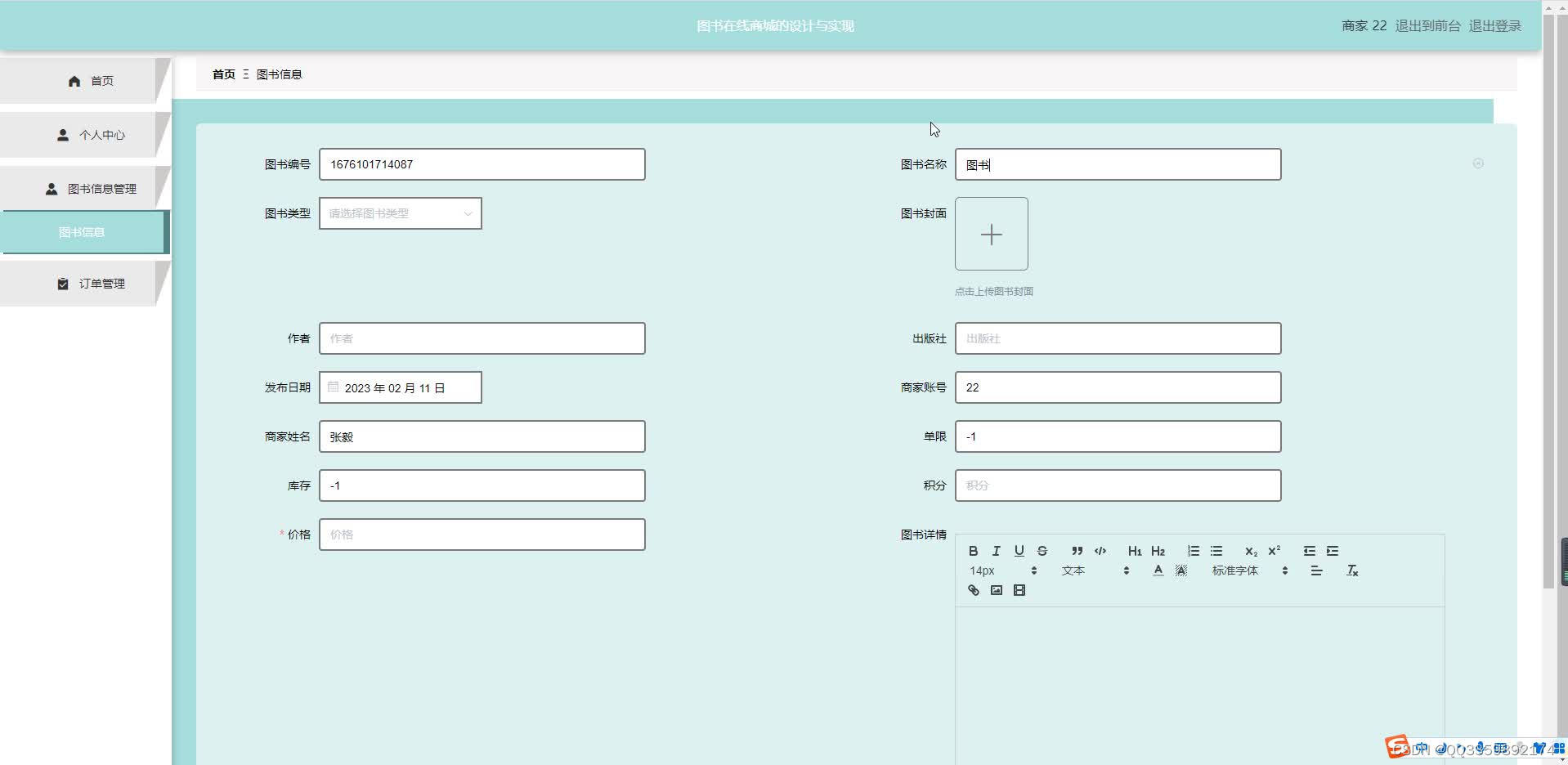
Task: Click the header title 图书在线商城的设计与实现
Action: pos(775,26)
